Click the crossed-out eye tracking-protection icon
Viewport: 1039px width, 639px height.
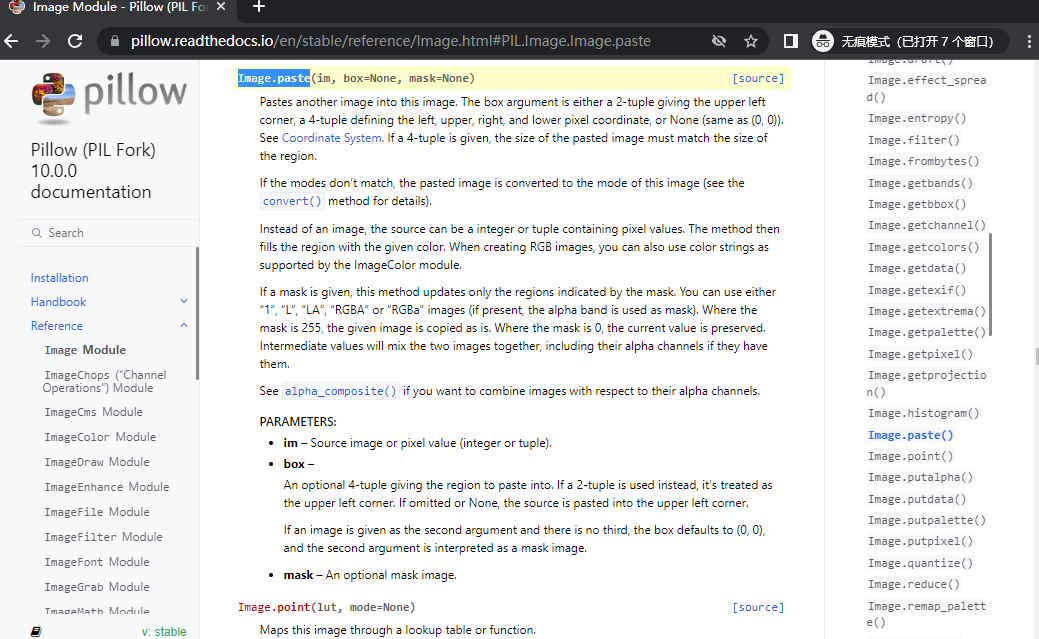[718, 41]
